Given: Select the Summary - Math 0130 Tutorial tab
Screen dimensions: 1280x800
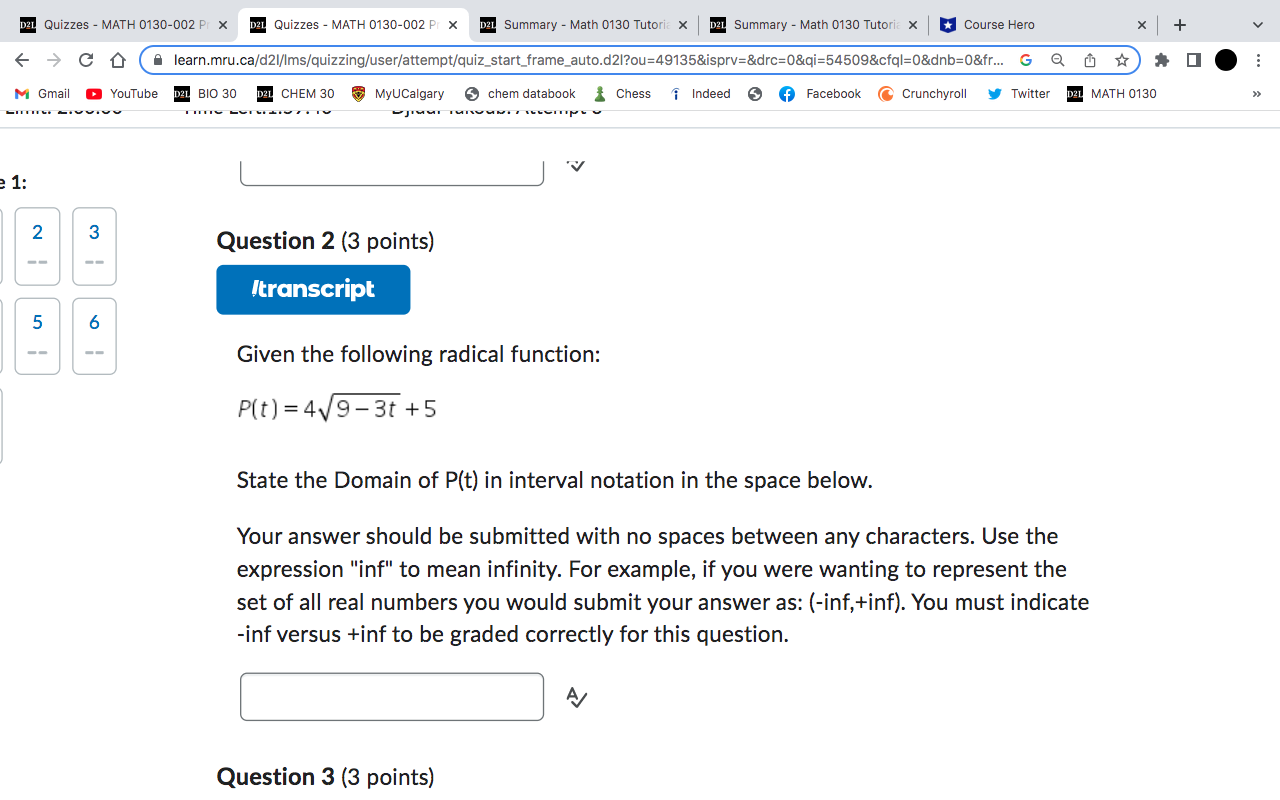Looking at the screenshot, I should click(580, 24).
